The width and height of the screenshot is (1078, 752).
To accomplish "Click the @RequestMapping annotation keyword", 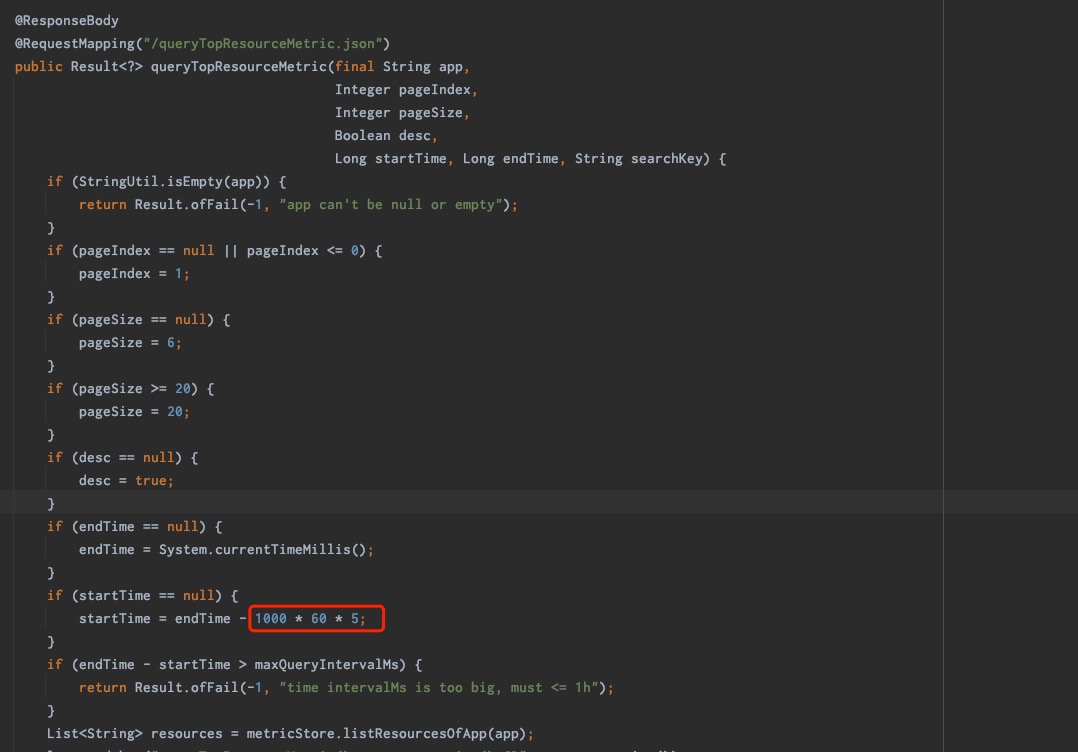I will coord(75,43).
